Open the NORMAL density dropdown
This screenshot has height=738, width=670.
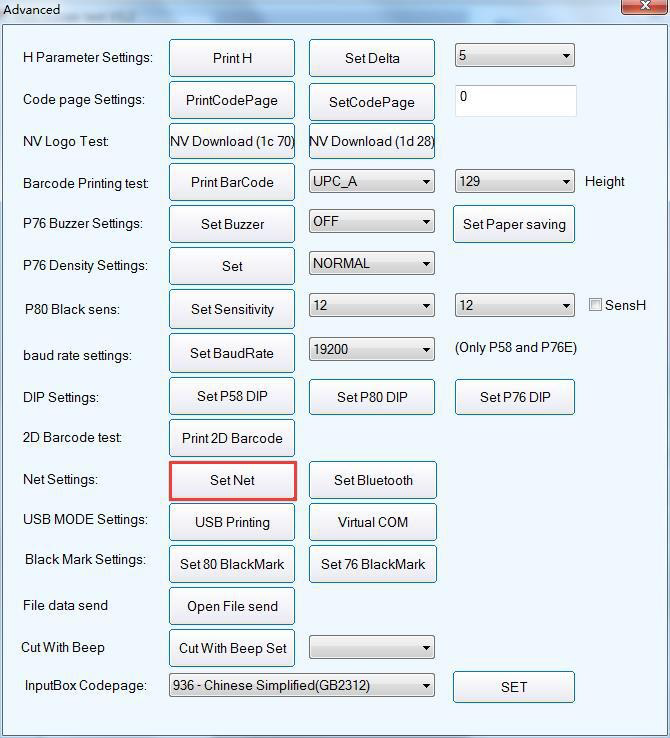(x=372, y=264)
